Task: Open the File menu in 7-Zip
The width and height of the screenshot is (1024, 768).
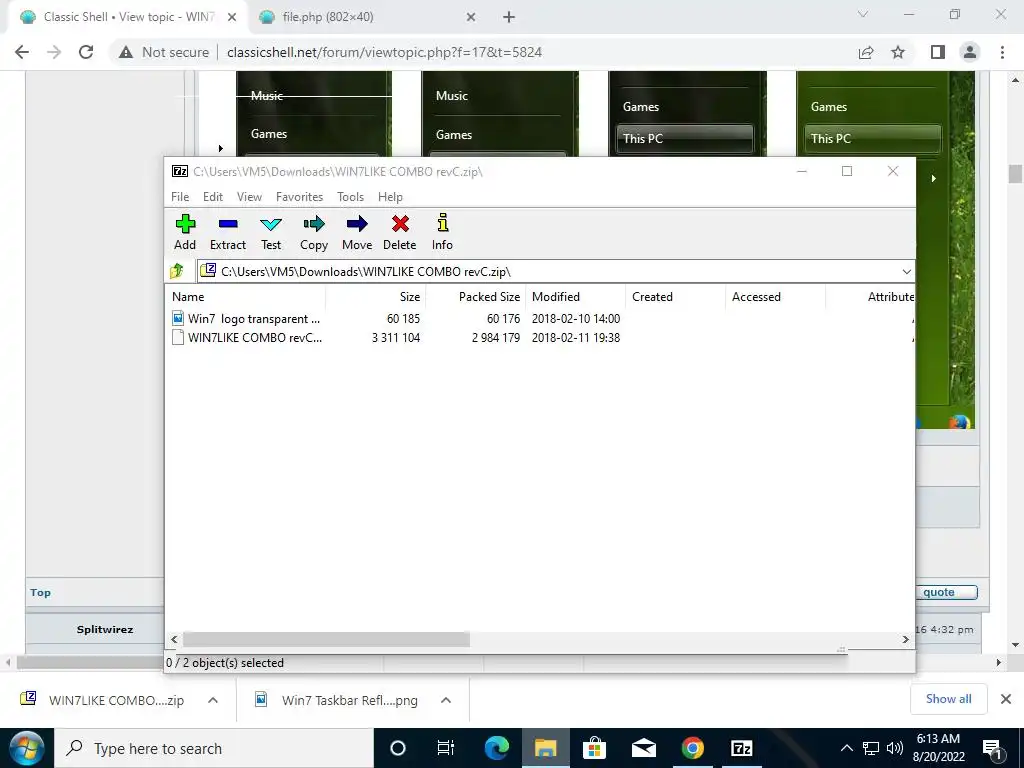Action: [180, 197]
